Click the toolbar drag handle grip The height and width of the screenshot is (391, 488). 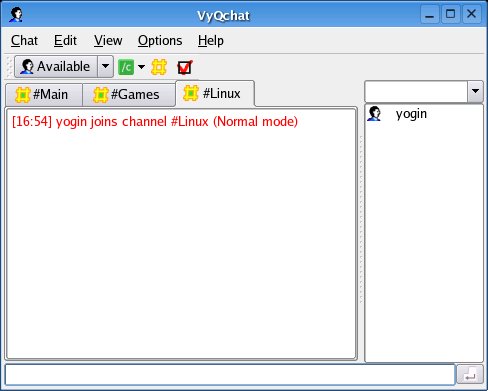pos(10,66)
